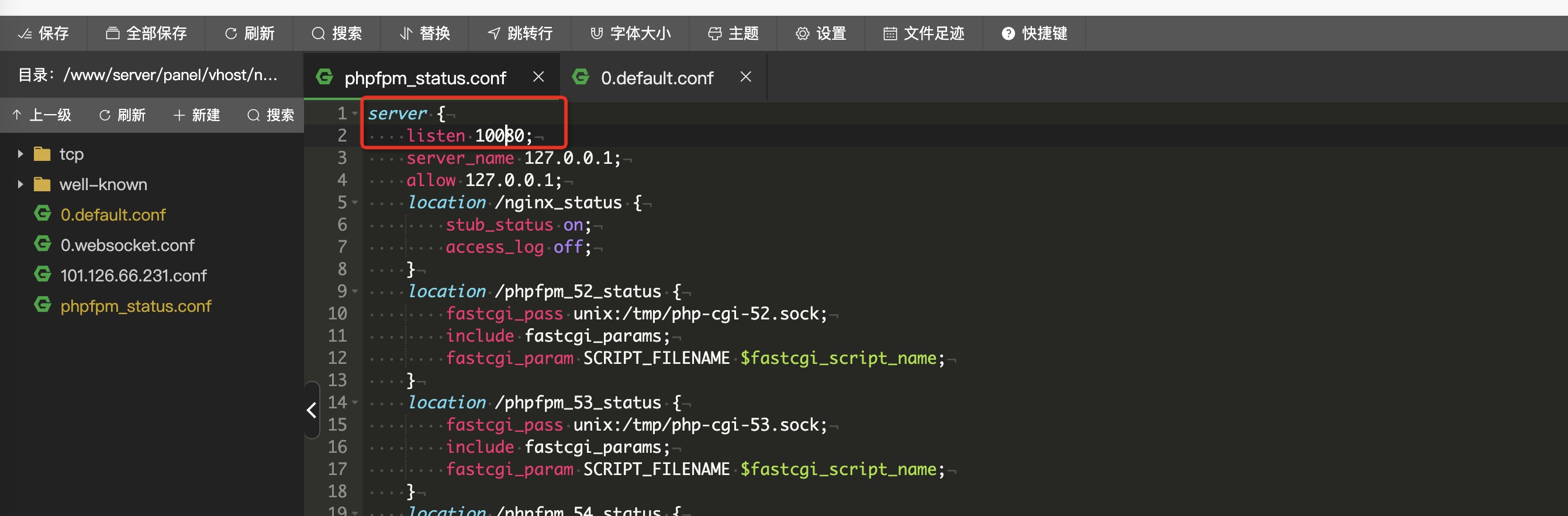The height and width of the screenshot is (516, 1568).
Task: Show the Shortcuts (快捷键) help
Action: pos(1034,33)
